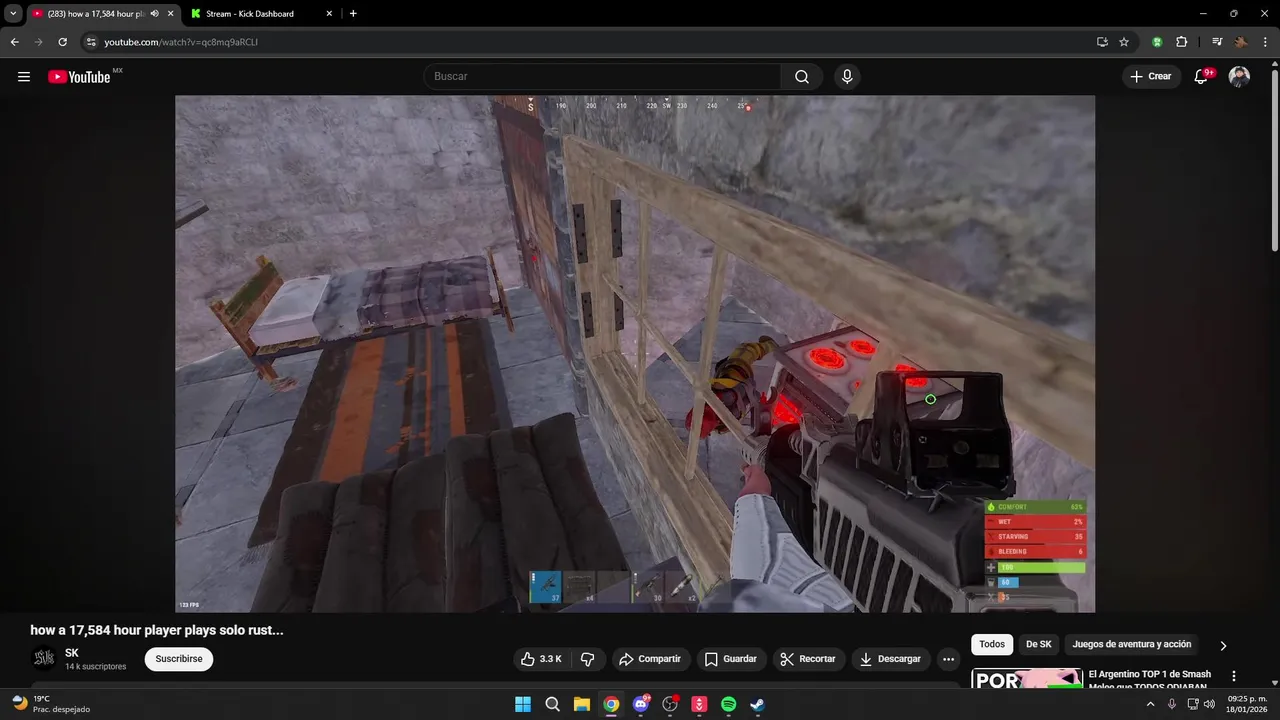Select the De SK filter chip
This screenshot has height=720, width=1280.
coord(1038,645)
